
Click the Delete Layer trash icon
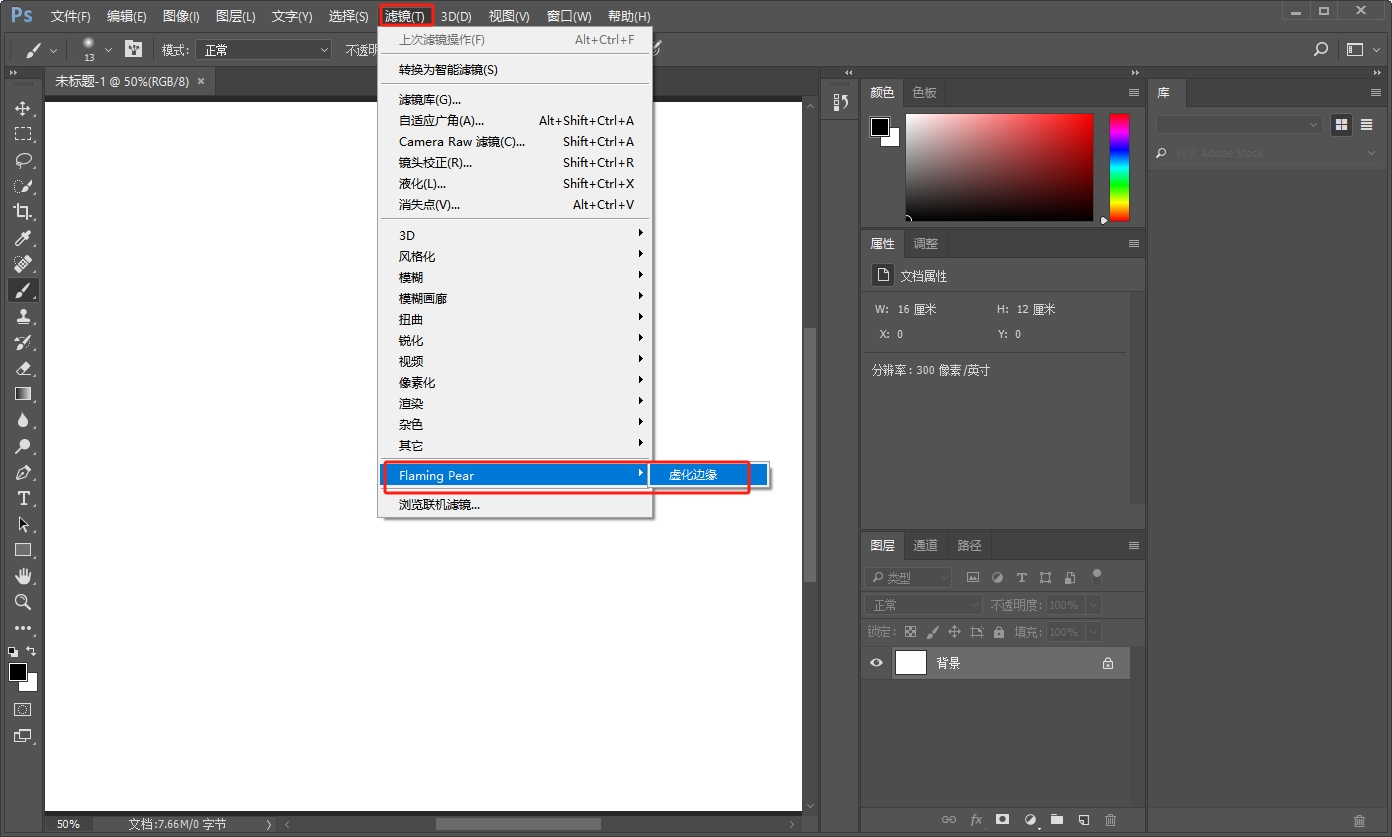pyautogui.click(x=1110, y=819)
